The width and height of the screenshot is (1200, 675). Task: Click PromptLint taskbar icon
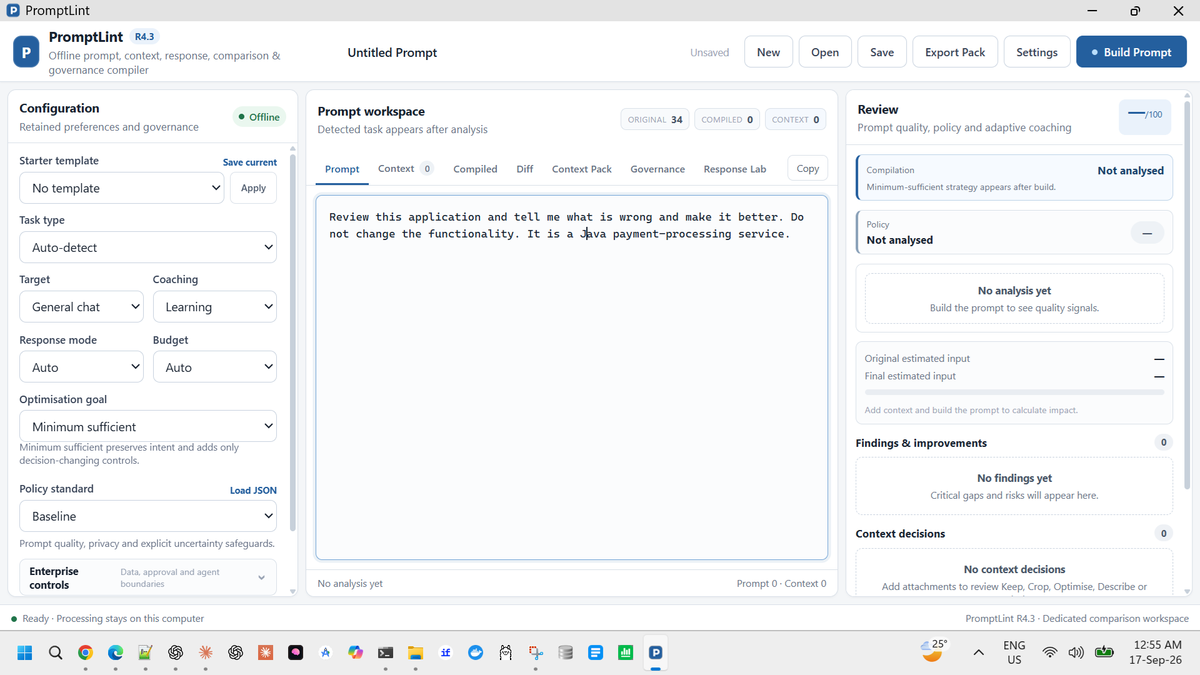(x=656, y=653)
